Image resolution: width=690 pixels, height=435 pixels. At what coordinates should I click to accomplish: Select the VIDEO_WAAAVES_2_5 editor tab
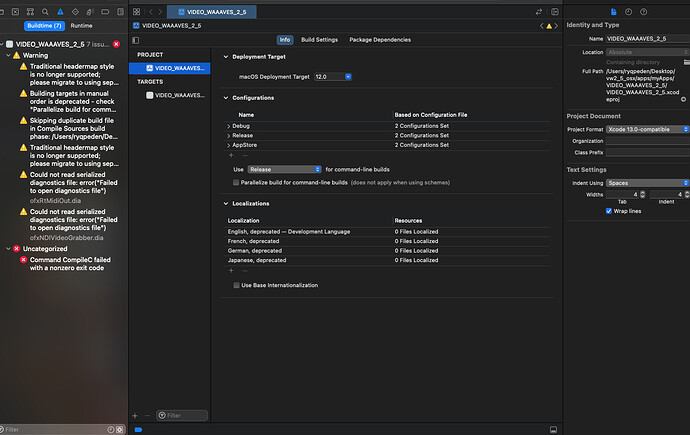[212, 12]
